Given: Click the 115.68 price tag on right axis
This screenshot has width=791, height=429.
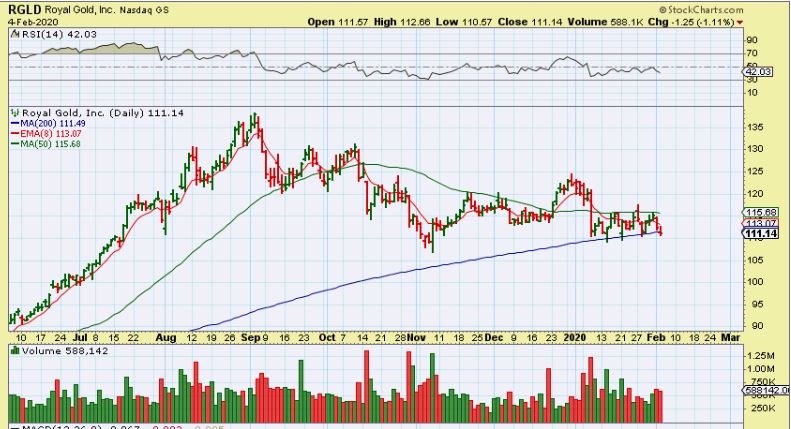Looking at the screenshot, I should click(x=761, y=212).
